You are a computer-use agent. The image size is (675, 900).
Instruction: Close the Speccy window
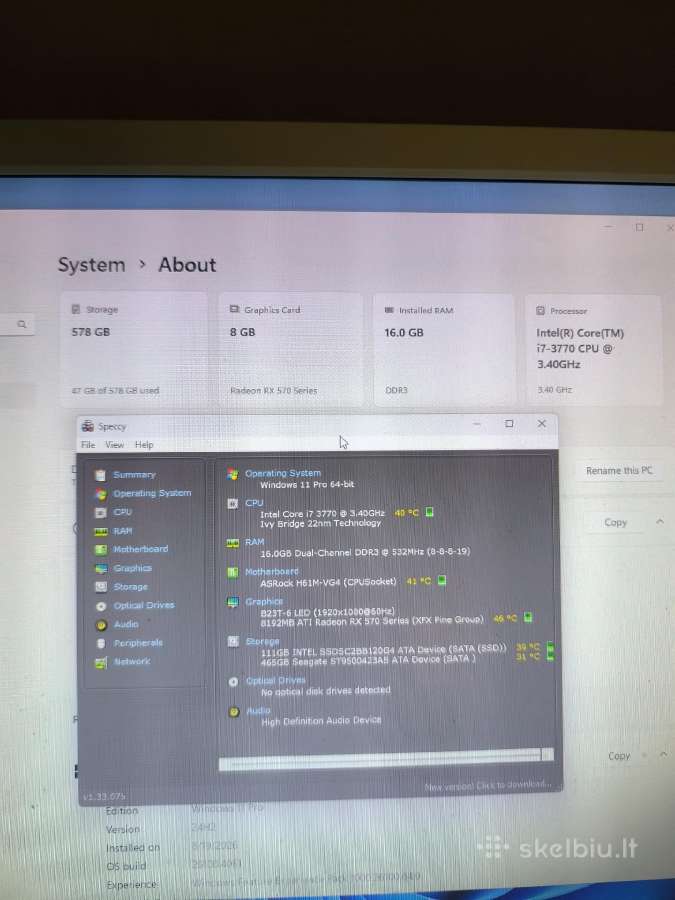tap(541, 424)
